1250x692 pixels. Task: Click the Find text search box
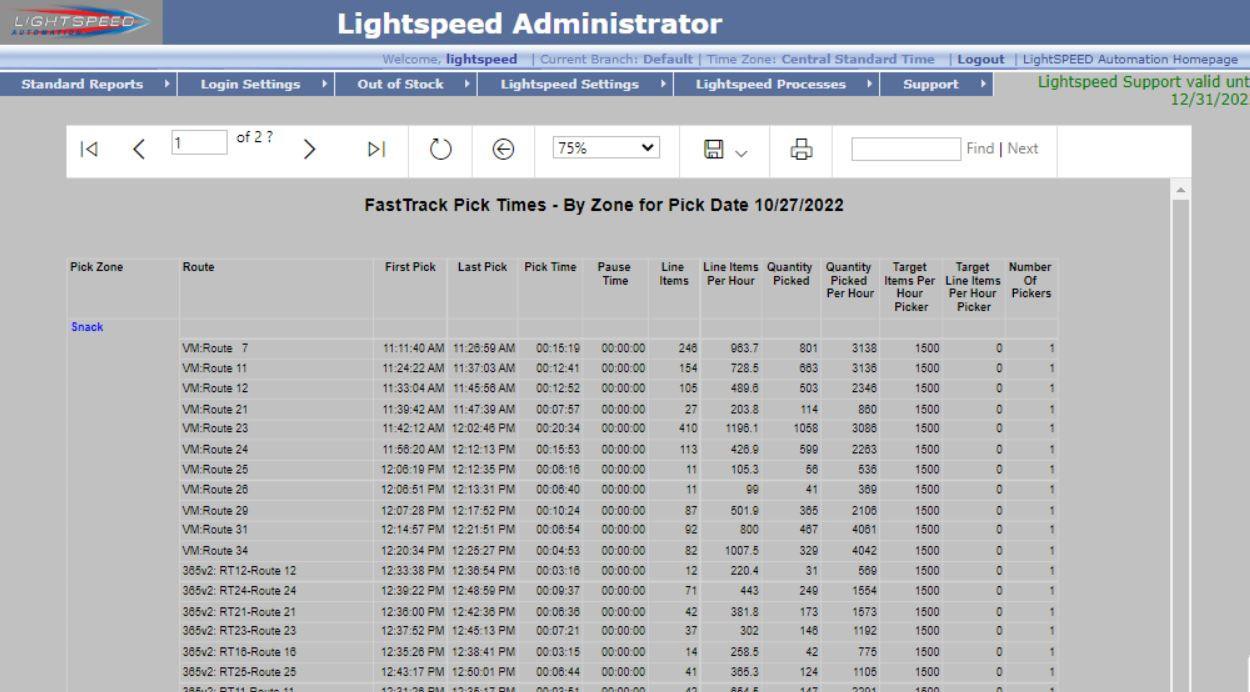[906, 149]
